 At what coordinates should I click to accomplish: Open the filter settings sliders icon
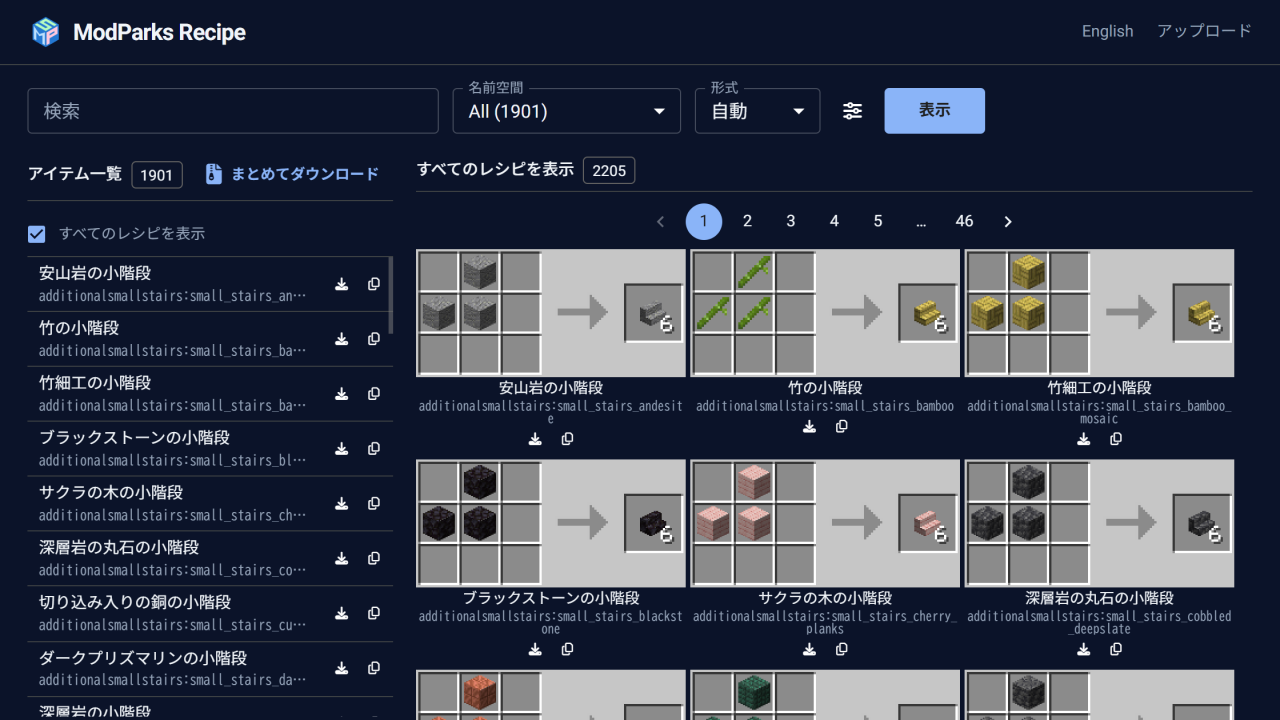click(852, 111)
